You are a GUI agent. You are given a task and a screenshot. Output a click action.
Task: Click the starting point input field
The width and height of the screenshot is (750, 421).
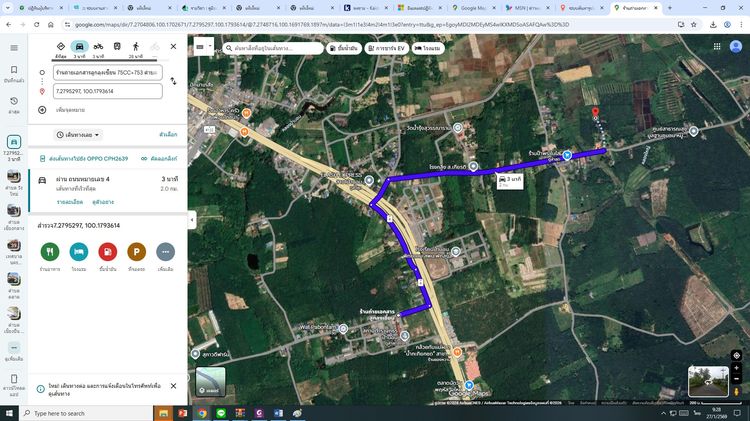pyautogui.click(x=106, y=72)
